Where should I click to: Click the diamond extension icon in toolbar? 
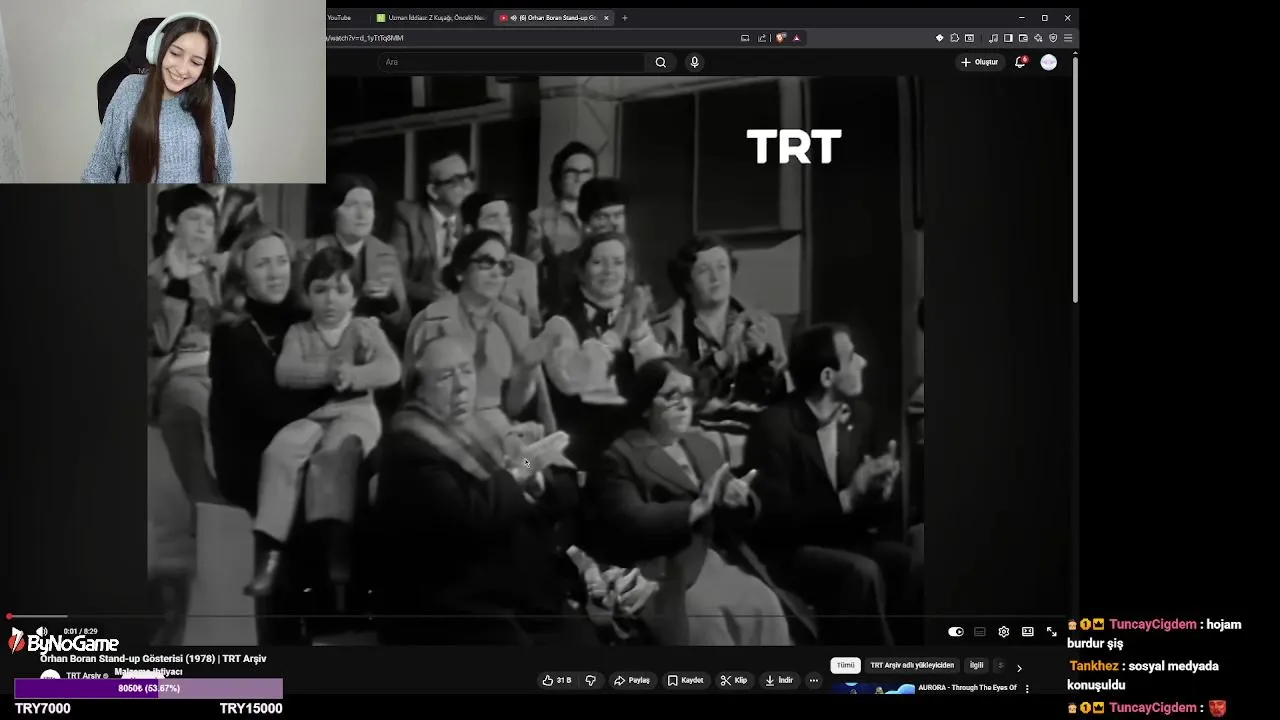point(939,38)
